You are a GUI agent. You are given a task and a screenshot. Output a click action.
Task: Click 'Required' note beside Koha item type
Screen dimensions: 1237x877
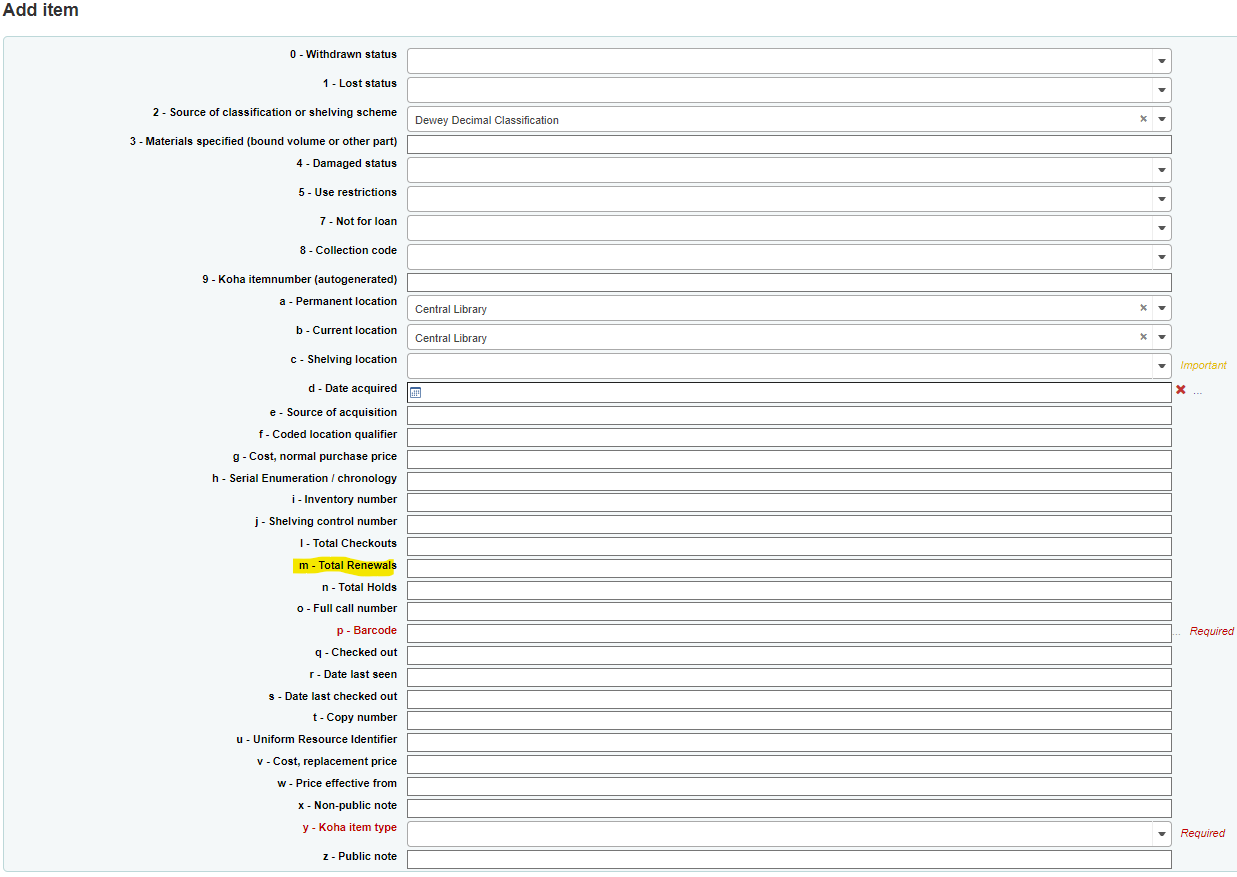1203,834
